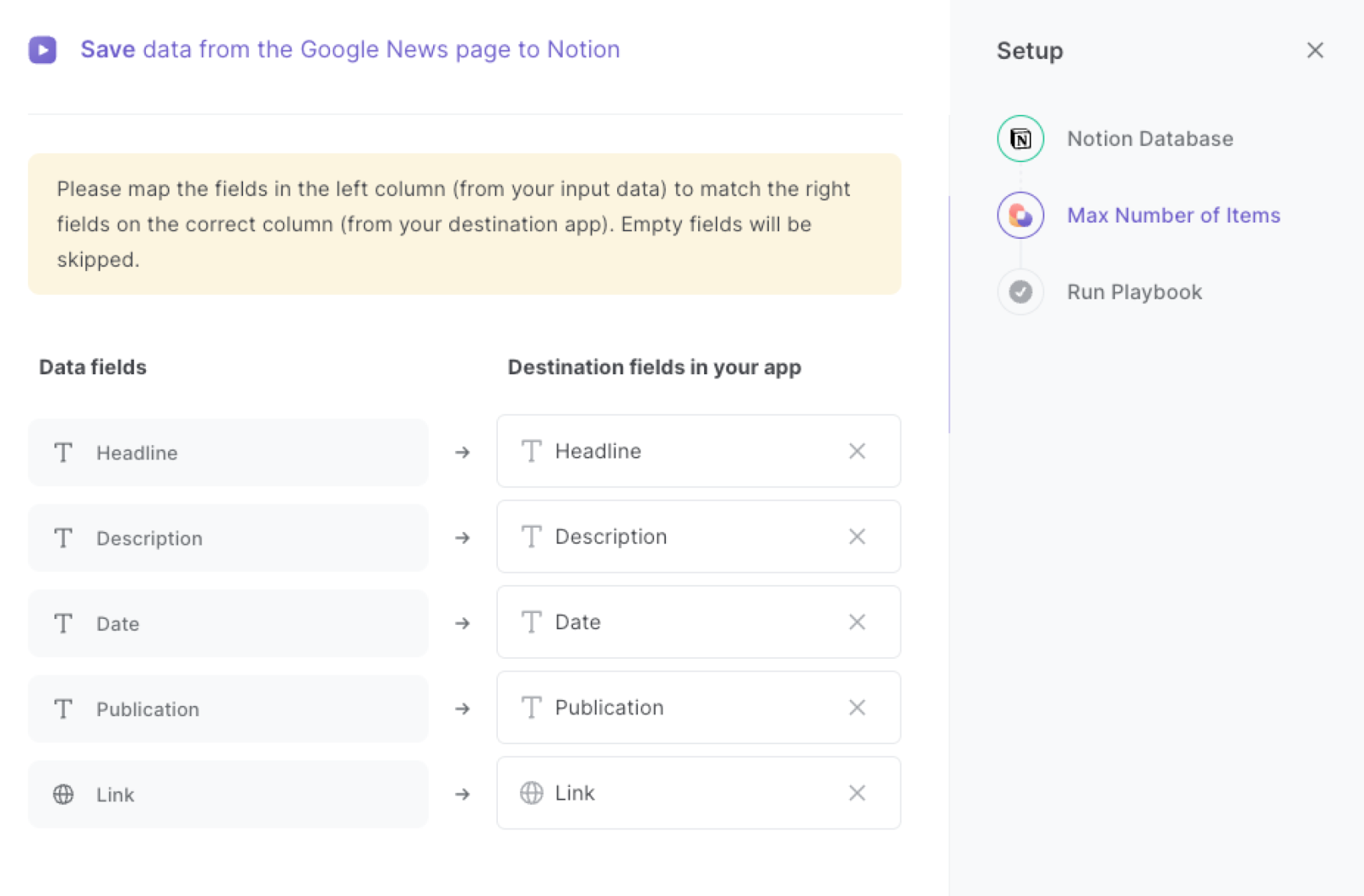Select the Link data field
The width and height of the screenshot is (1364, 896).
(228, 794)
